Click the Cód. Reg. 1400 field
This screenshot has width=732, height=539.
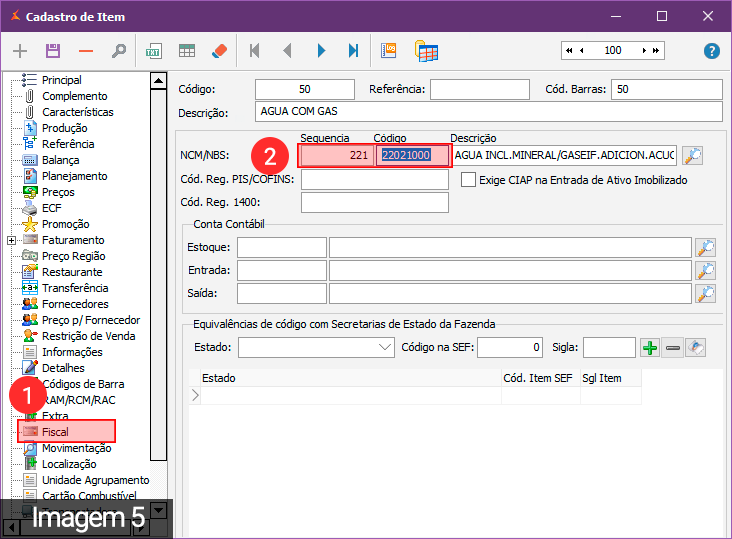(374, 203)
